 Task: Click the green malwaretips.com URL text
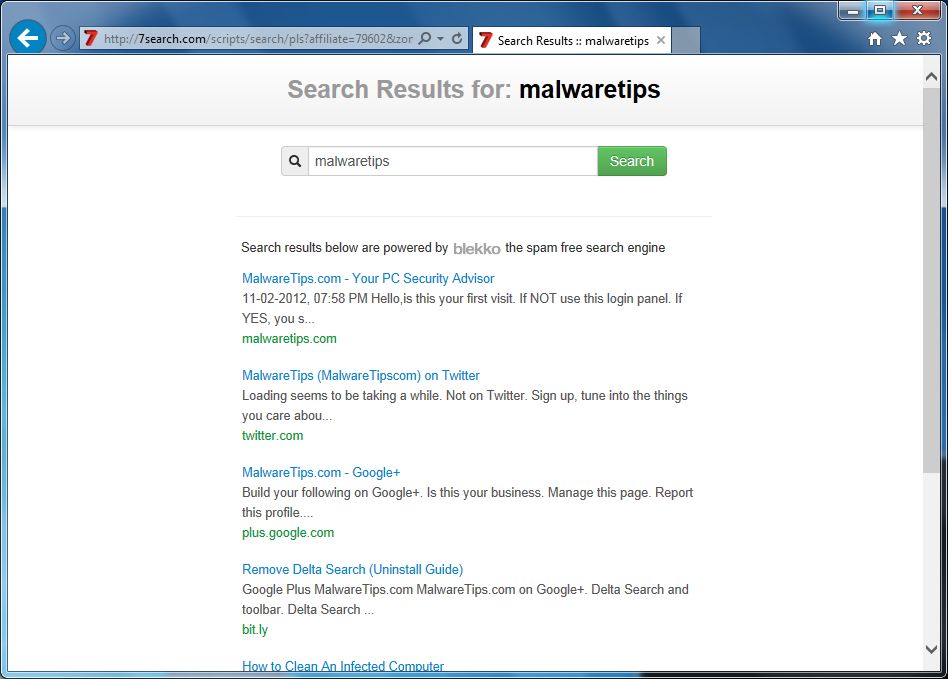tap(289, 339)
